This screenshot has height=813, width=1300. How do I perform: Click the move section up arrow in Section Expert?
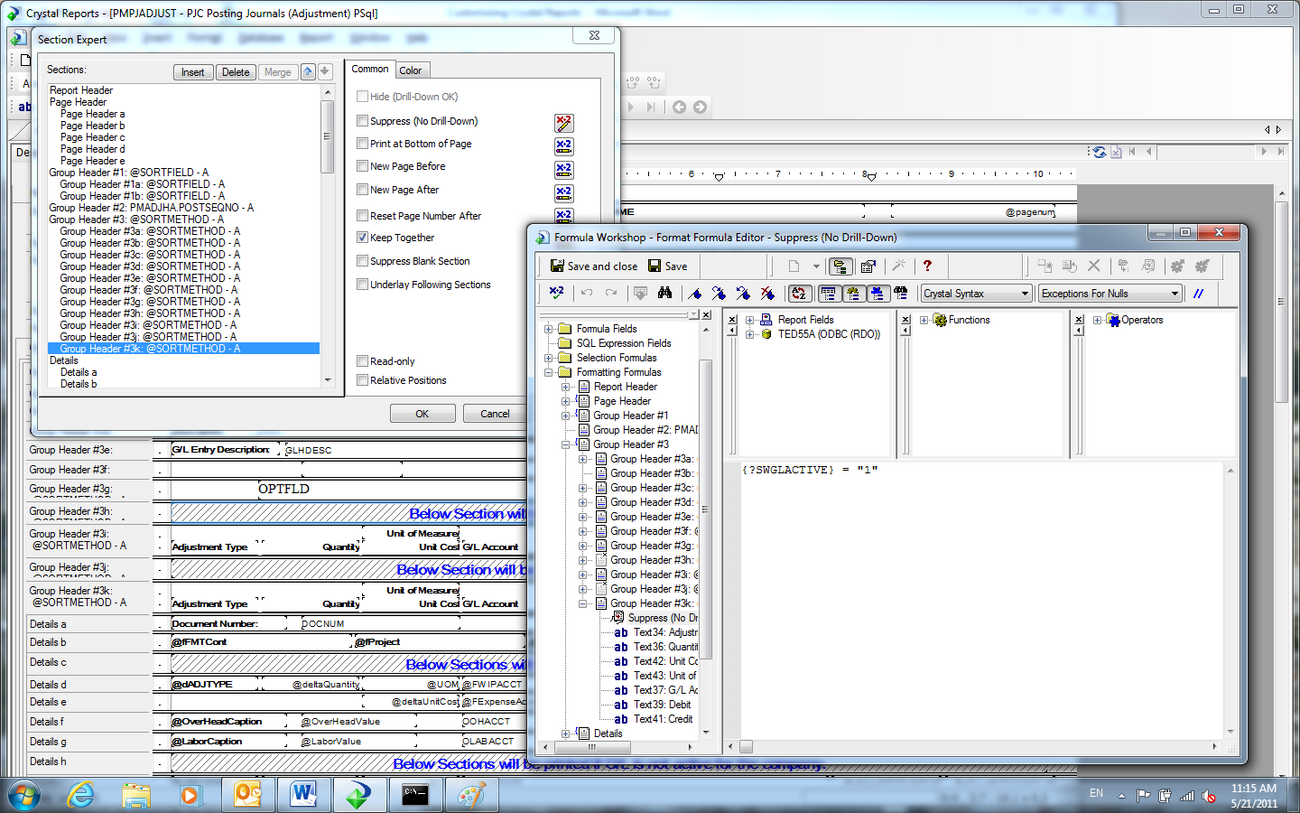click(308, 71)
